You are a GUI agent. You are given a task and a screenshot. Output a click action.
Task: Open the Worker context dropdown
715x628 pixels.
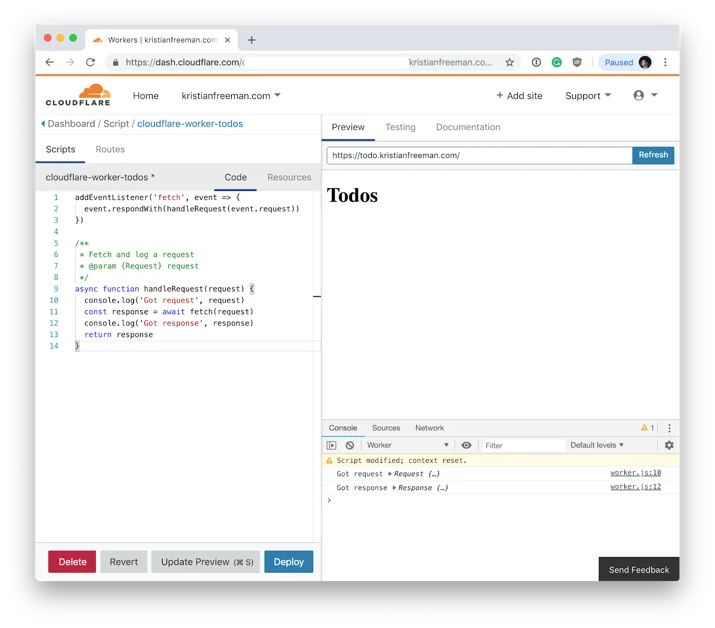[x=408, y=445]
